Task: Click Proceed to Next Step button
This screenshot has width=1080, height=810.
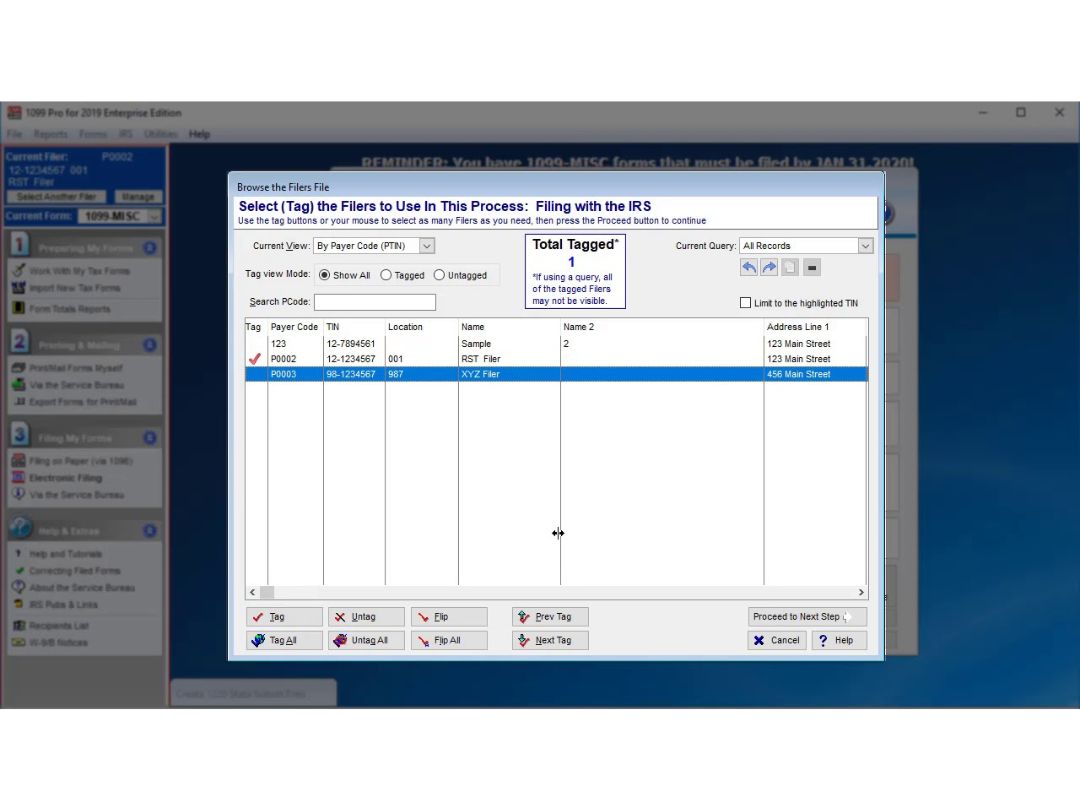Action: click(807, 616)
